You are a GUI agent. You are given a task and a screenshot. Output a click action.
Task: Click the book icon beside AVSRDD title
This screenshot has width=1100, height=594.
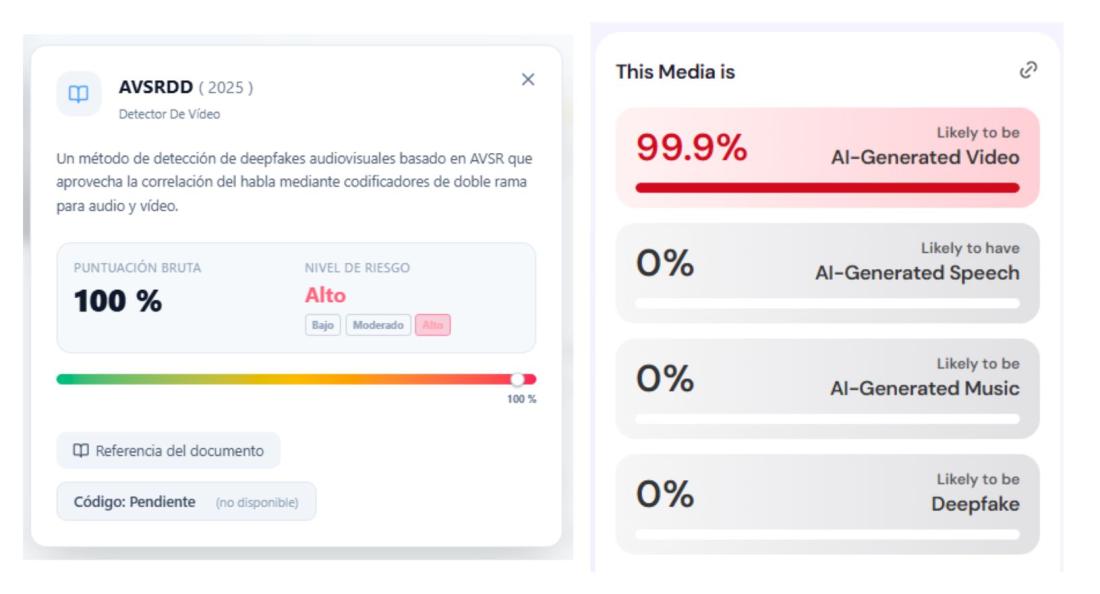(x=79, y=93)
